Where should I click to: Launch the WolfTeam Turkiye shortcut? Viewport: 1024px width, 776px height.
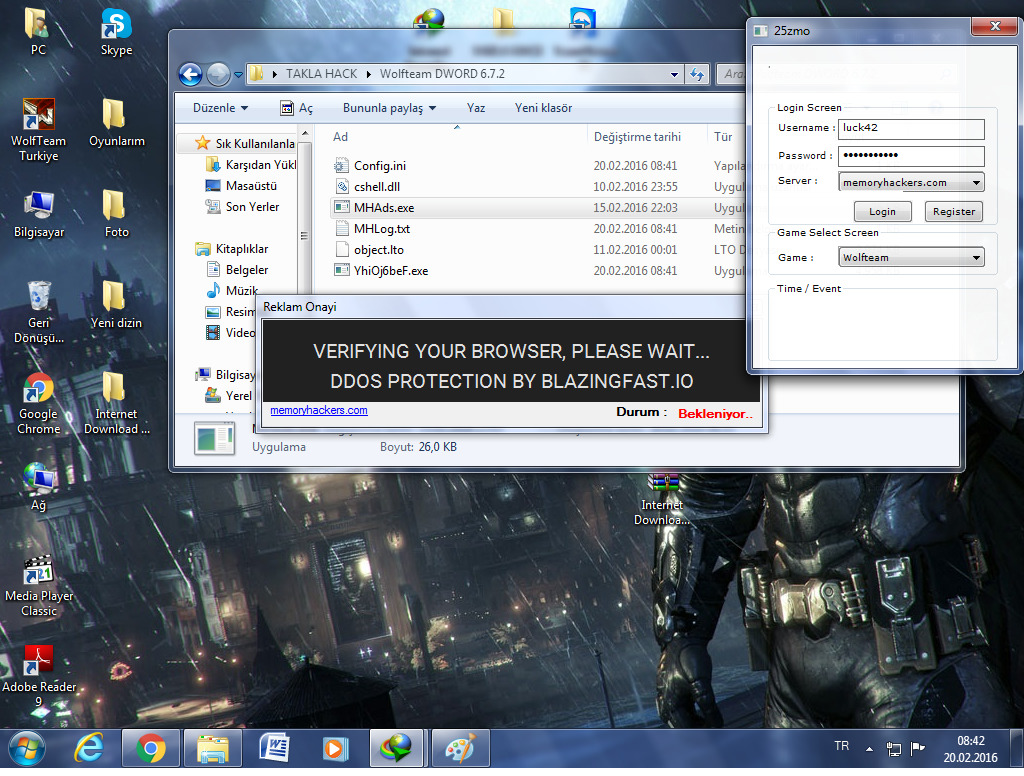(39, 129)
